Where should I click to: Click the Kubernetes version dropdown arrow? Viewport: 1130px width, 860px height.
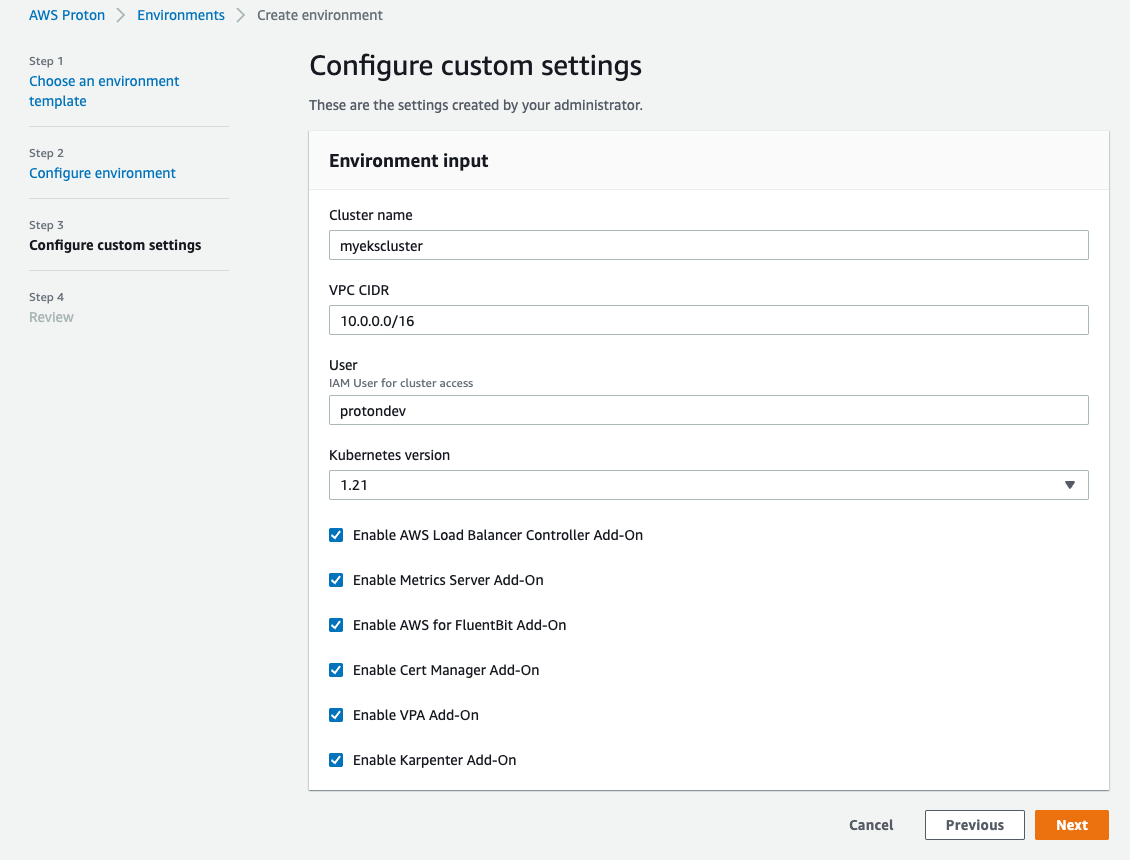pos(1069,485)
